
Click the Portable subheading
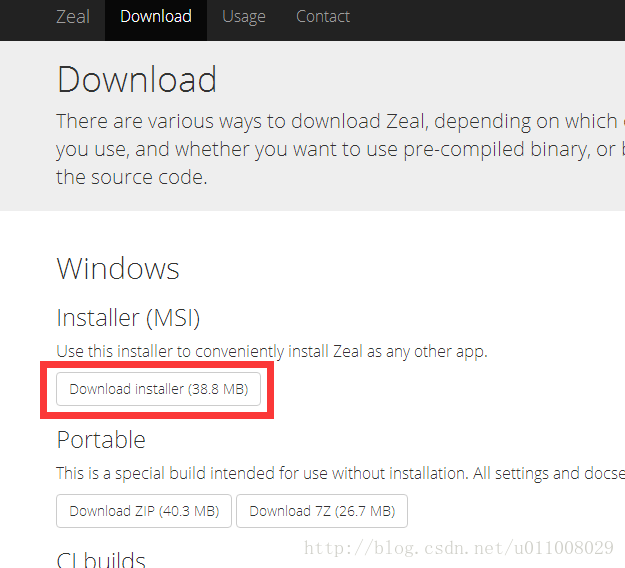tap(101, 440)
